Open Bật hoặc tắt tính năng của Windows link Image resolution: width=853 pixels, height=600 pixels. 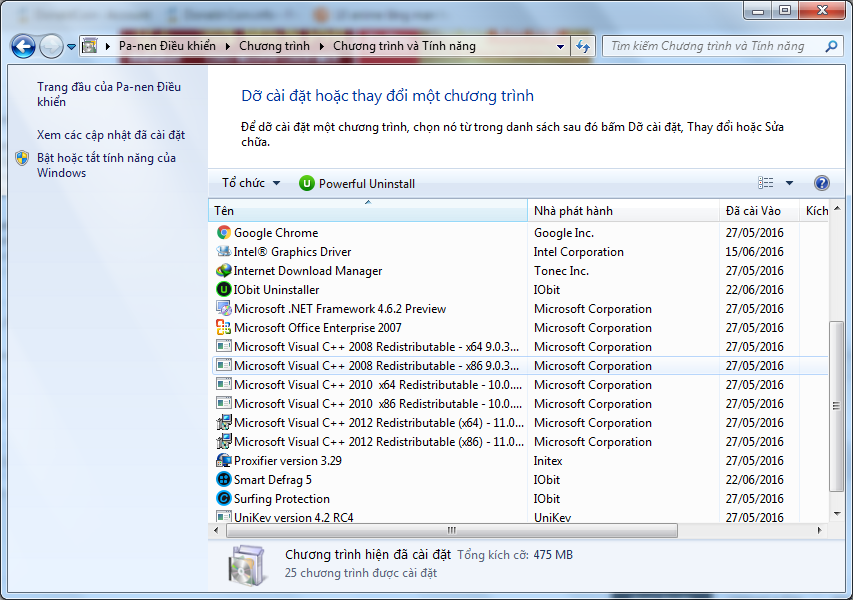(x=107, y=165)
